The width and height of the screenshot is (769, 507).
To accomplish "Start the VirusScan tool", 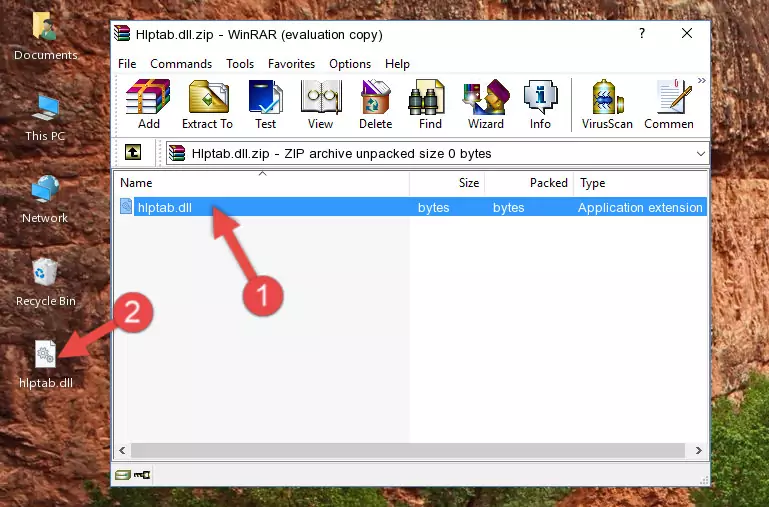I will pyautogui.click(x=607, y=104).
